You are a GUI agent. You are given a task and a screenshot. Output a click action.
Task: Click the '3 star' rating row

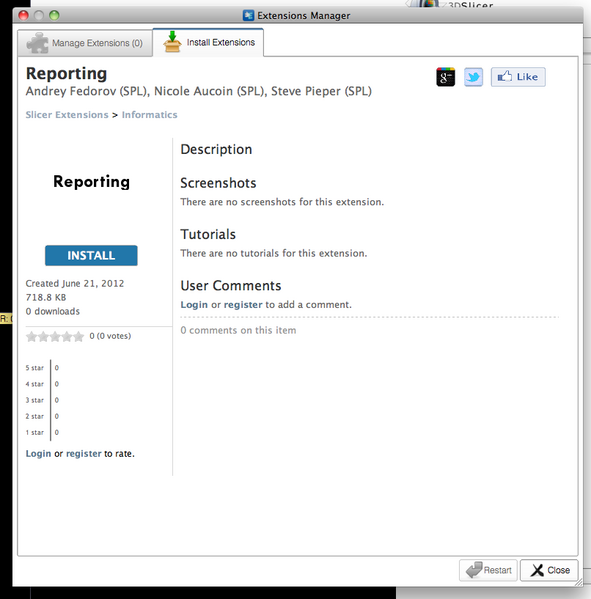pos(42,400)
